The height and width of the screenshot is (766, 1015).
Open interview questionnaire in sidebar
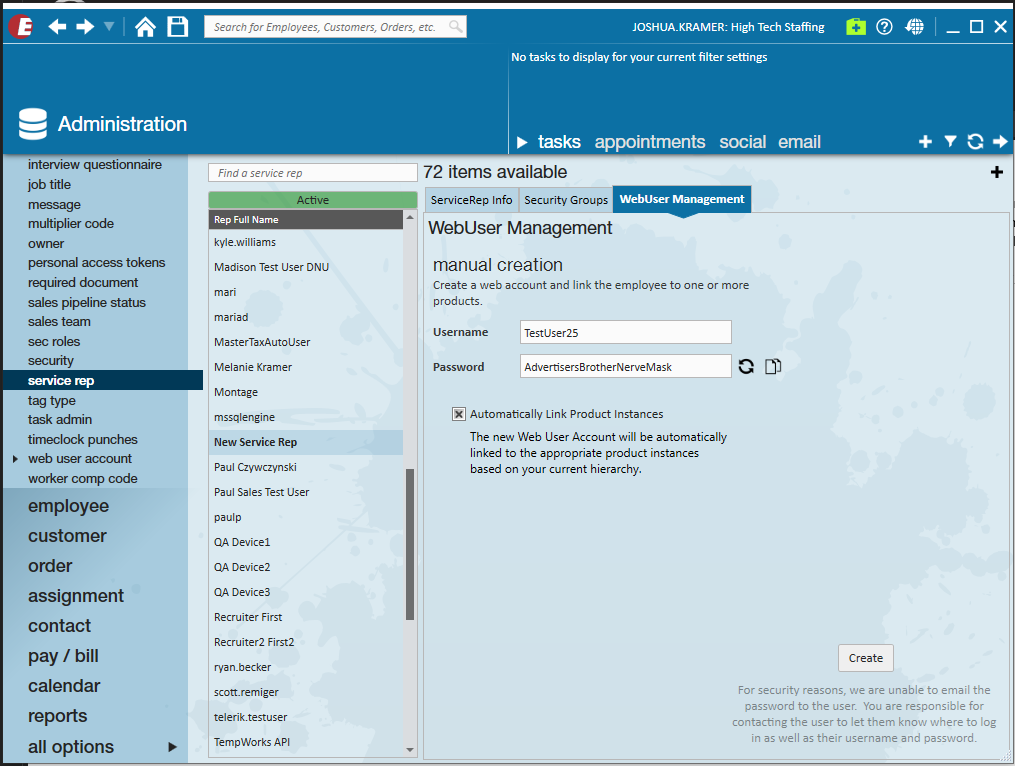(x=95, y=164)
